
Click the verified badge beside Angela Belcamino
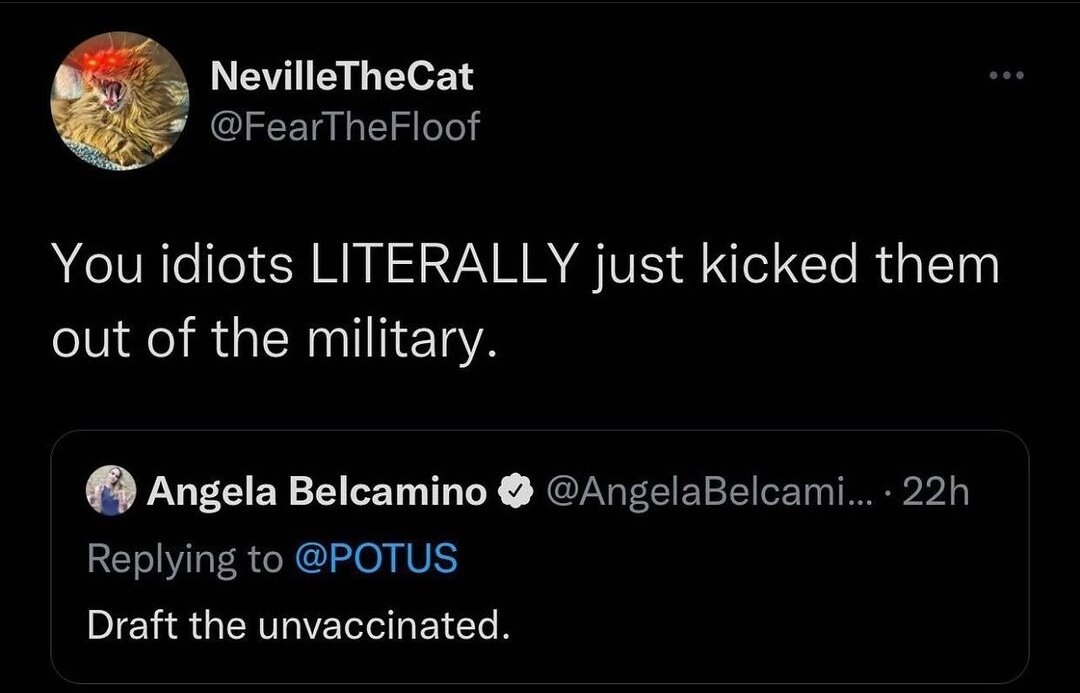tap(511, 492)
